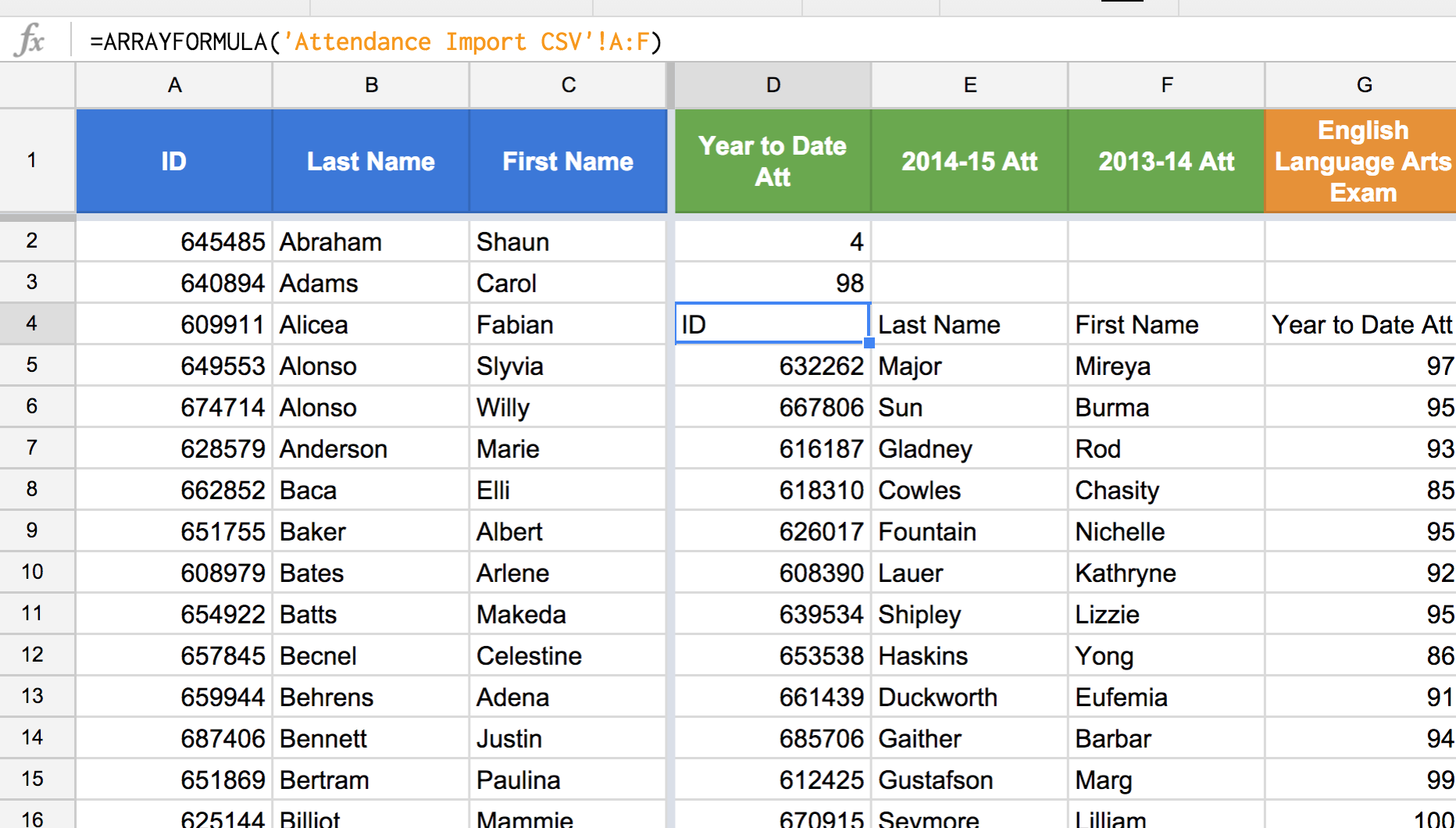The image size is (1456, 828).
Task: Select the Year to Date Att cell in G4
Action: (1361, 324)
